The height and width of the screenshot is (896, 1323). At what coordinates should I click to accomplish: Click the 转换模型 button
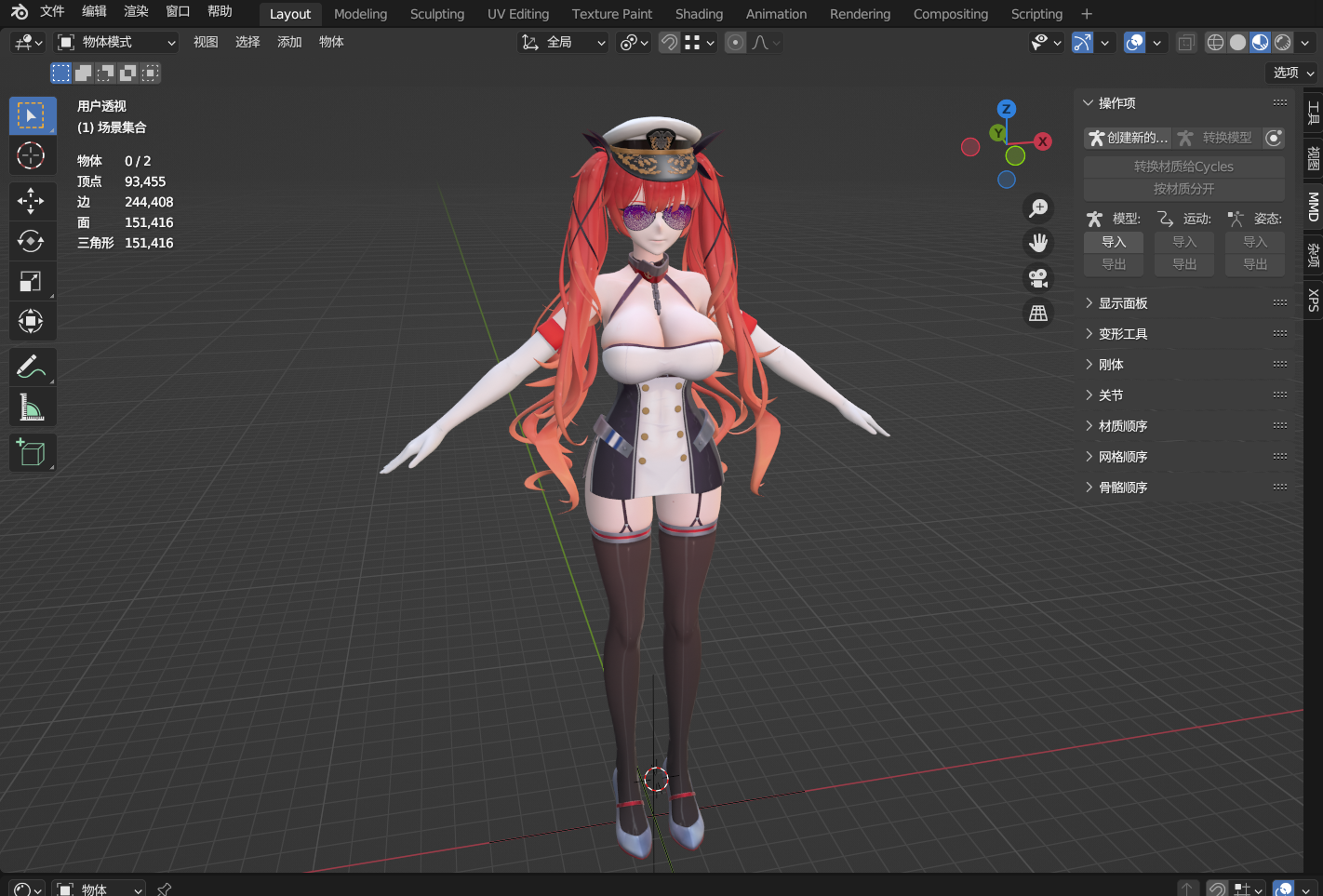click(1217, 139)
